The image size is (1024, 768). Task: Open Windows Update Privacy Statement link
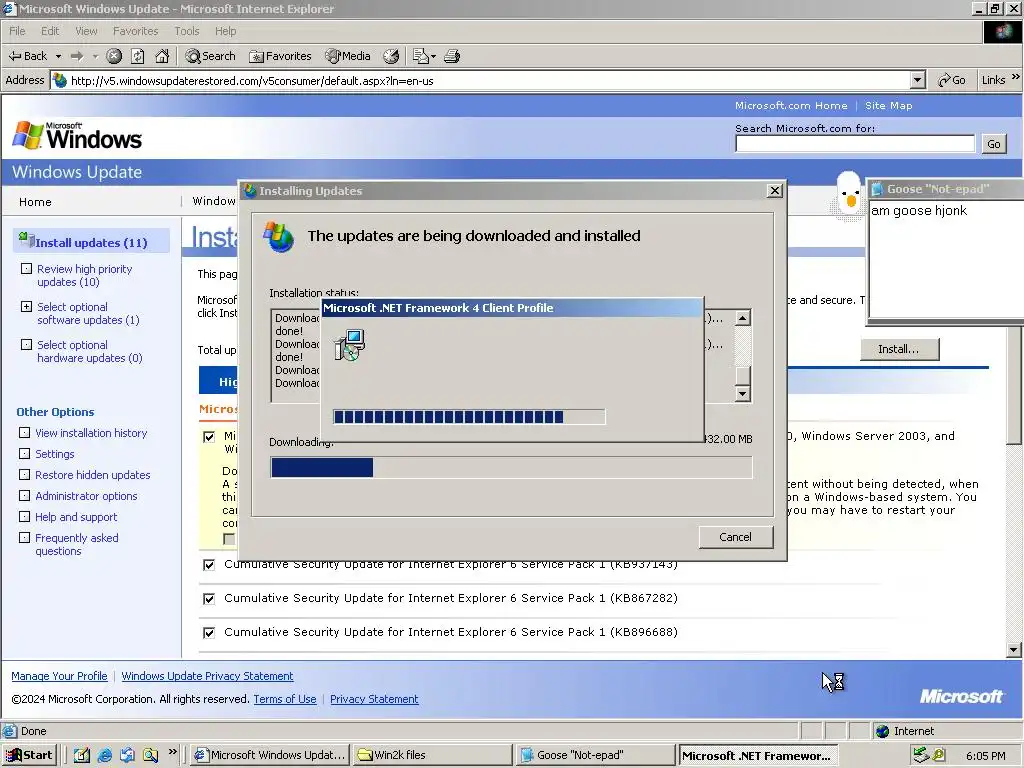[207, 676]
